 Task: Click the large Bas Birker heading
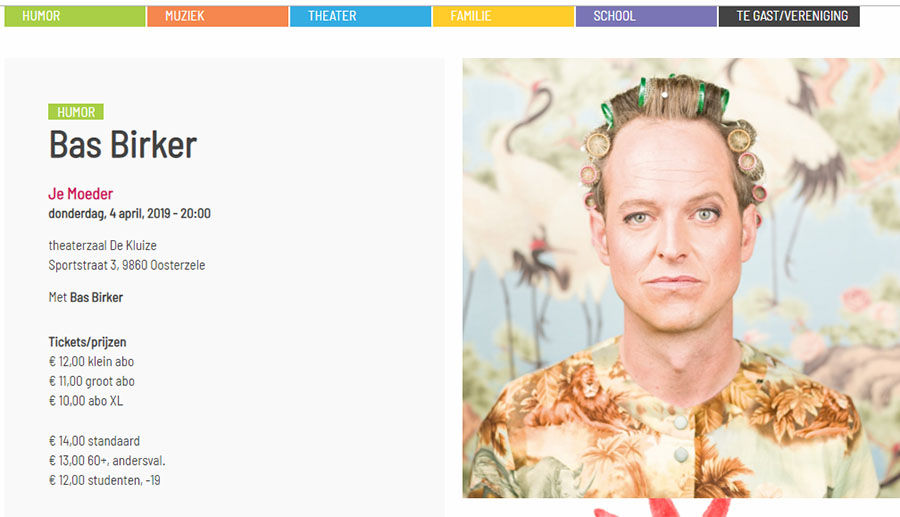point(123,145)
